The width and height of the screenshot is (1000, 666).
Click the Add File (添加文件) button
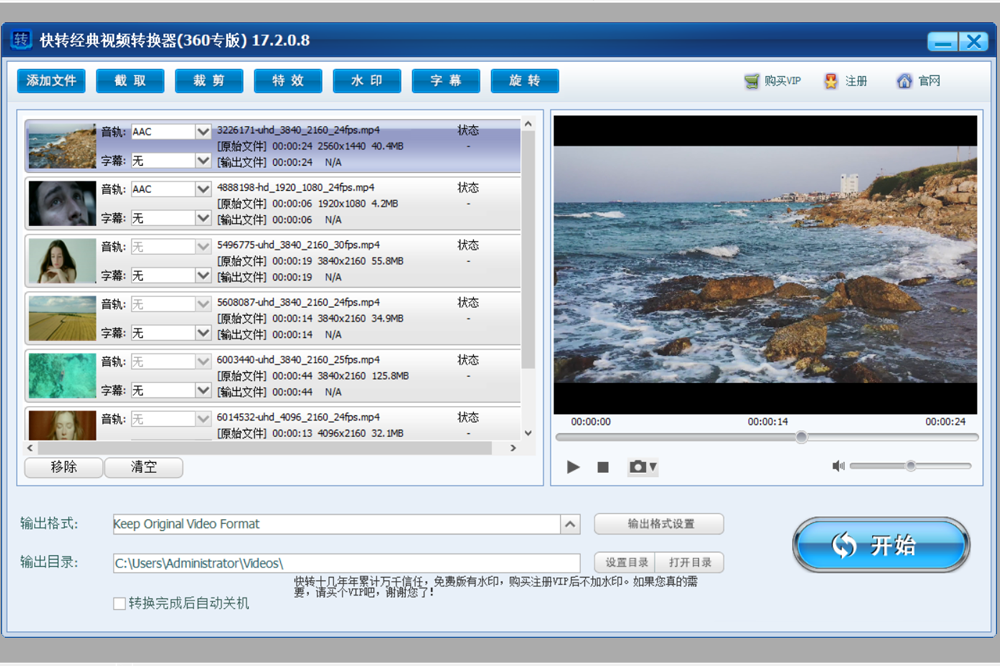[51, 81]
